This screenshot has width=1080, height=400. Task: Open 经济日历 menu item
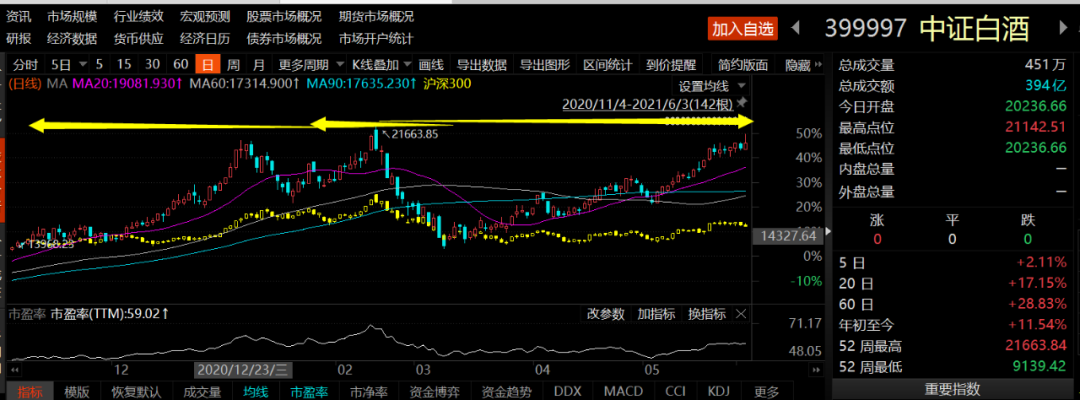pos(205,39)
